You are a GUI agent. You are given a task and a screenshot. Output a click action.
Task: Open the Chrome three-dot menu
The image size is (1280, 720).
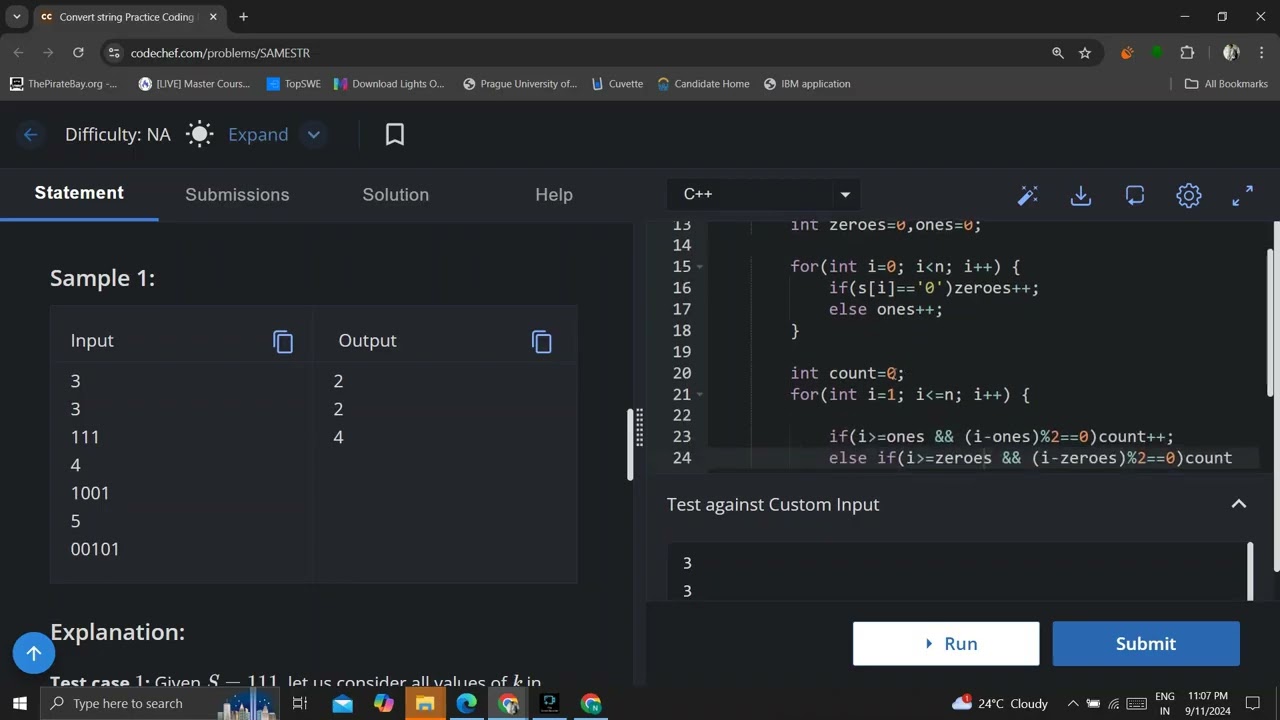tap(1262, 53)
